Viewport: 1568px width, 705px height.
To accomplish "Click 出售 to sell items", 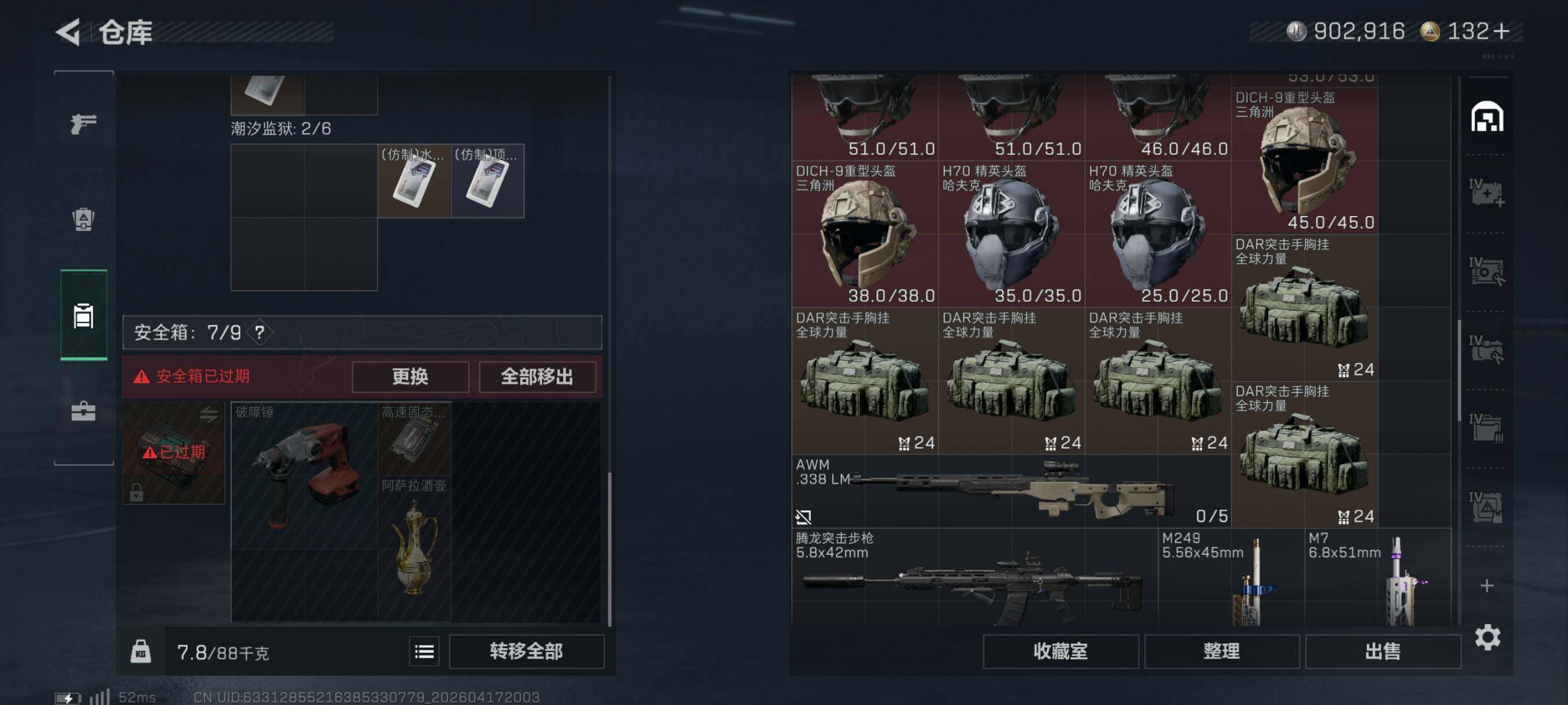I will [1383, 651].
